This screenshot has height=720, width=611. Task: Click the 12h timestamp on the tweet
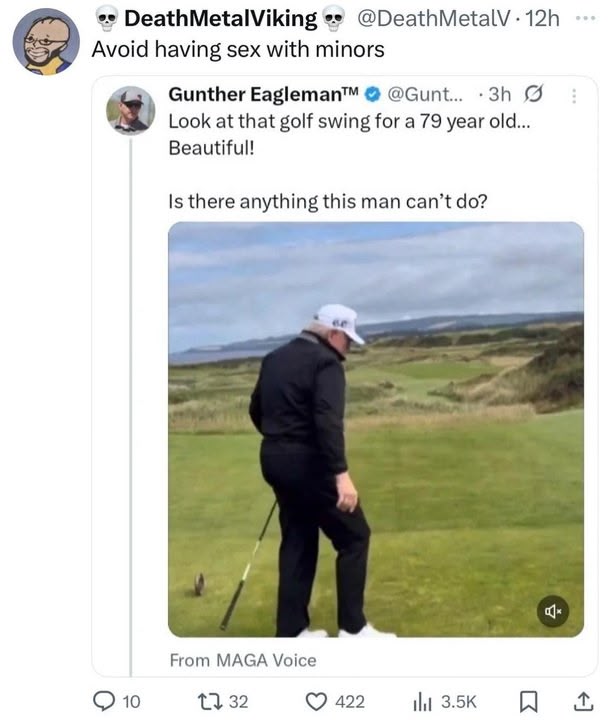click(x=541, y=18)
